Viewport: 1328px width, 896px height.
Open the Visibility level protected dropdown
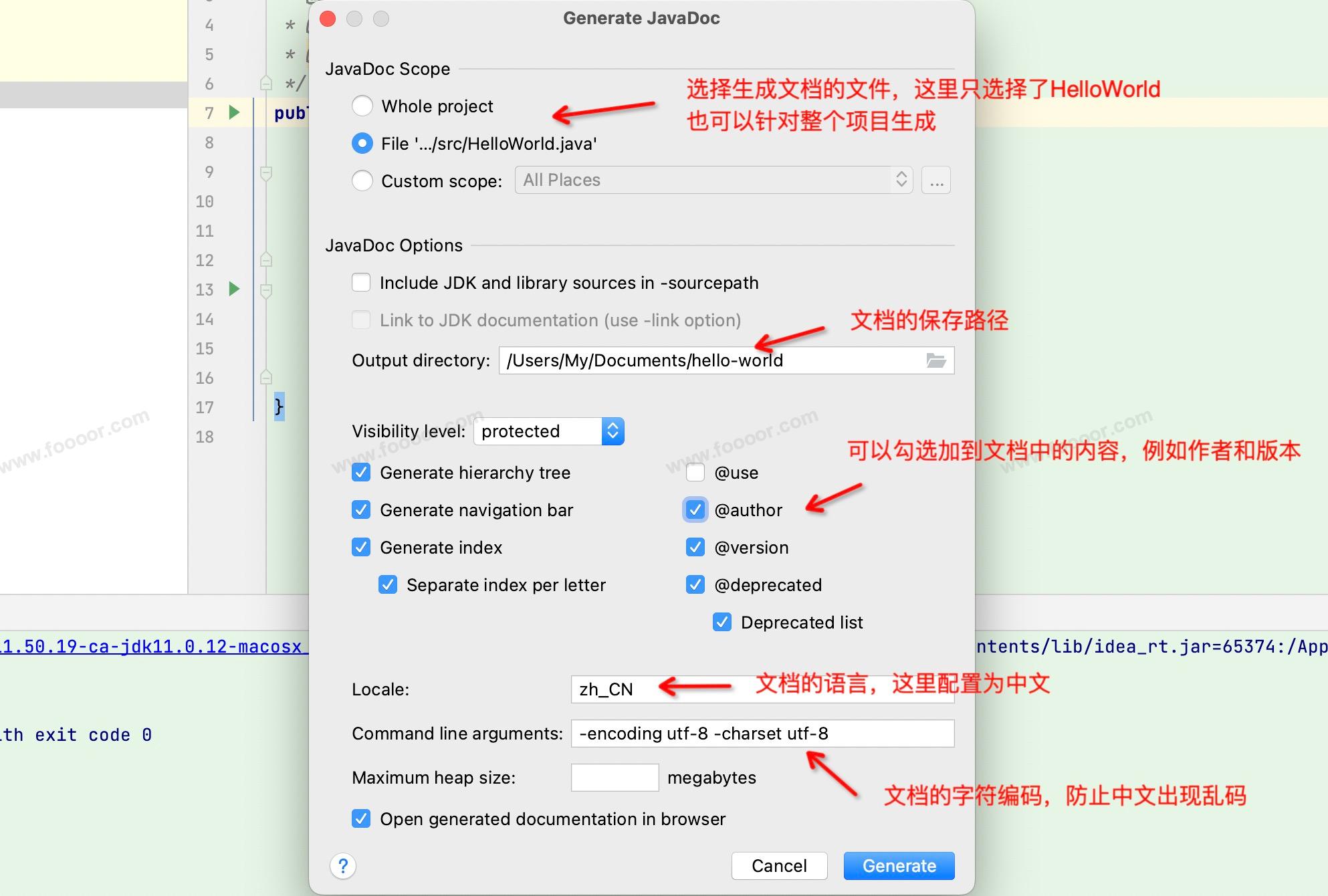click(548, 431)
